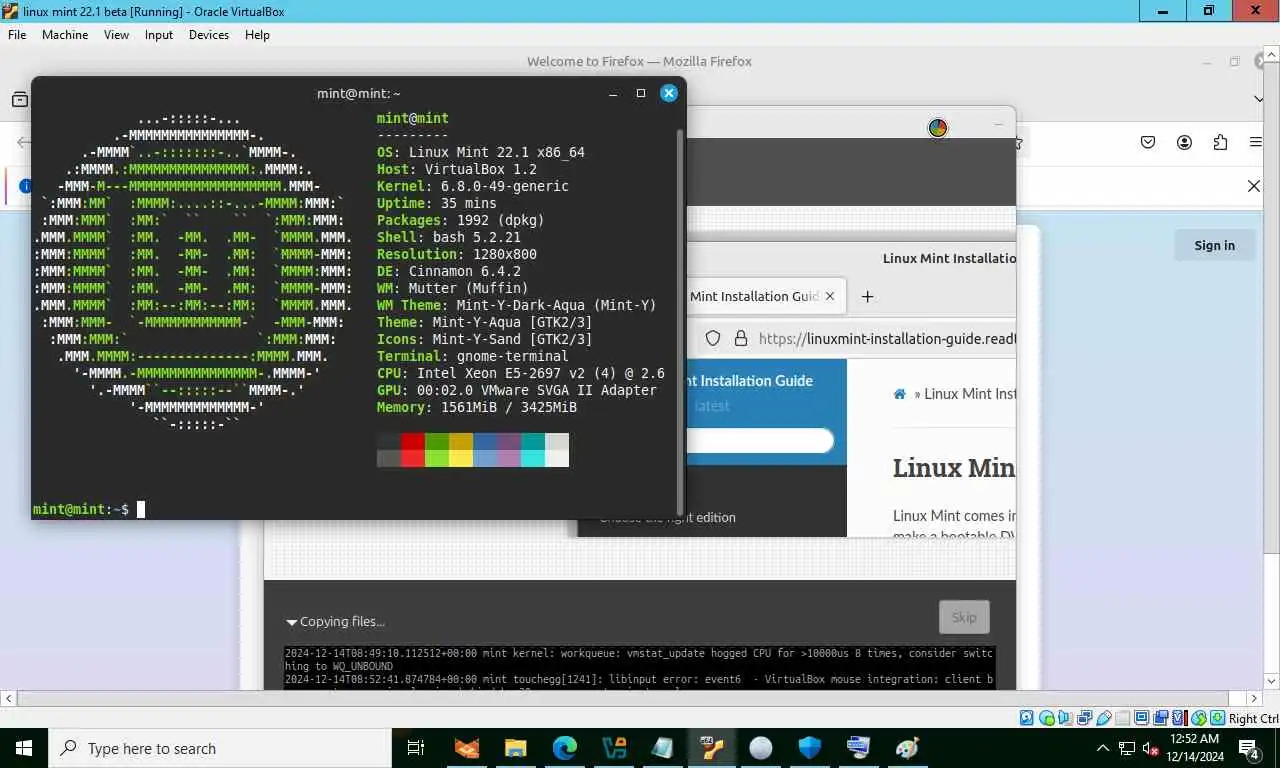Click the keyboard capture green arrow icon

[x=1218, y=718]
